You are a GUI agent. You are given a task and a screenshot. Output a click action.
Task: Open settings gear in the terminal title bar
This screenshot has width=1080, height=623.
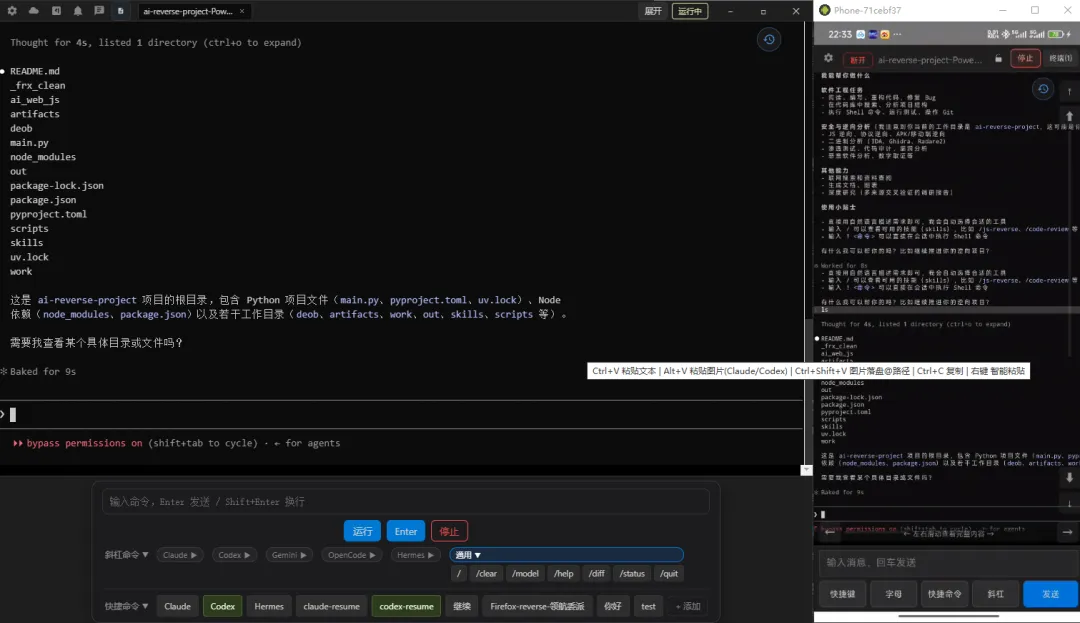click(x=12, y=11)
